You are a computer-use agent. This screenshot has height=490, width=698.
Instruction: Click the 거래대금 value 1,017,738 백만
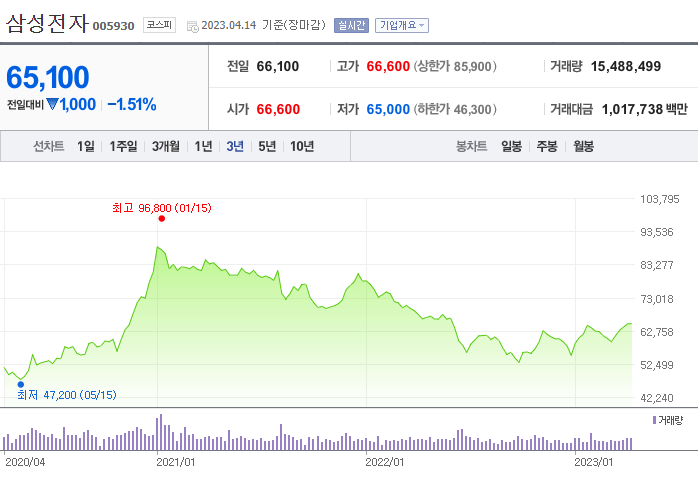pos(645,109)
